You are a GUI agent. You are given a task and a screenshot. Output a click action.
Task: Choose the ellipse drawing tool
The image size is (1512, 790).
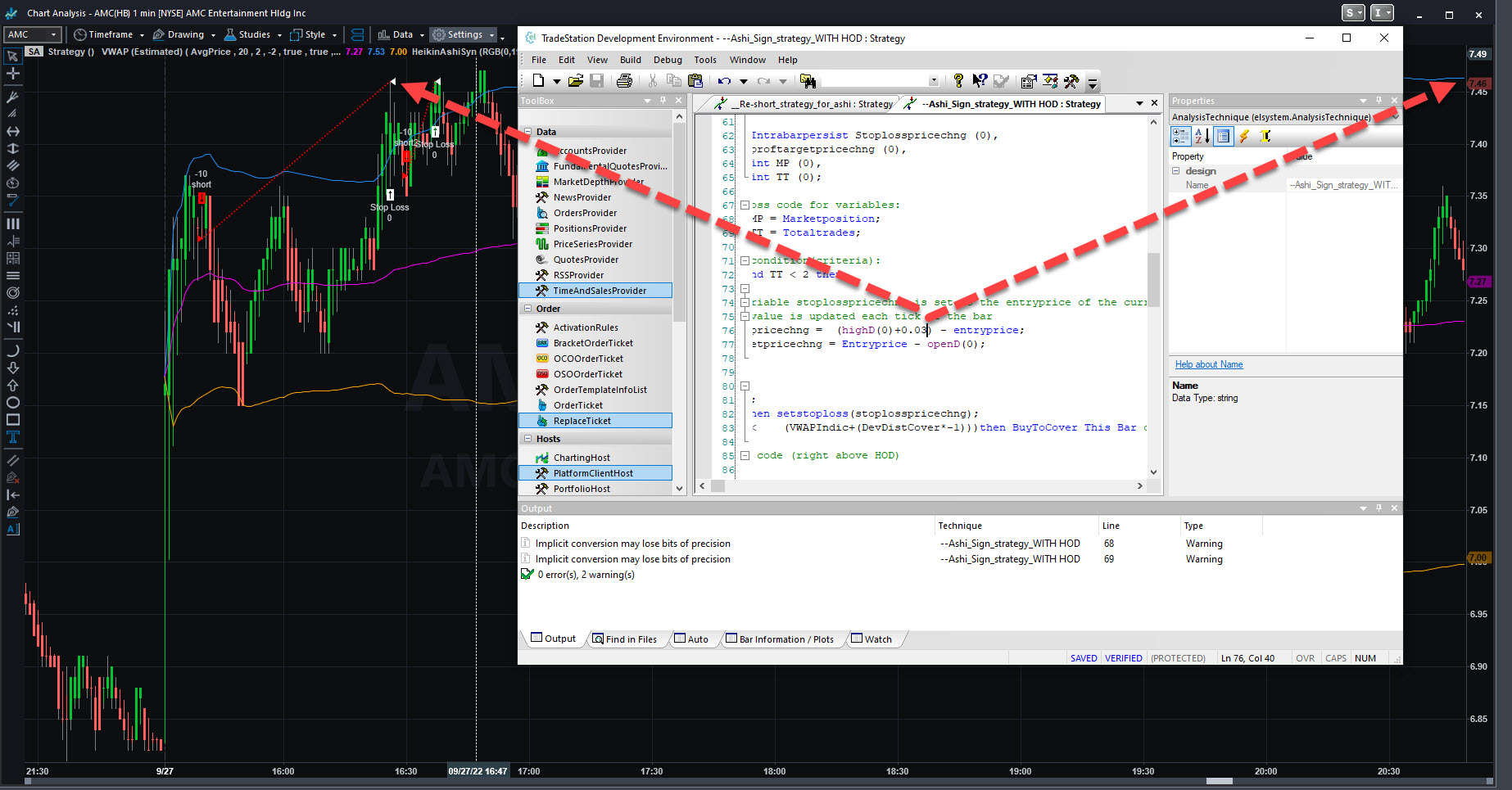pos(12,403)
